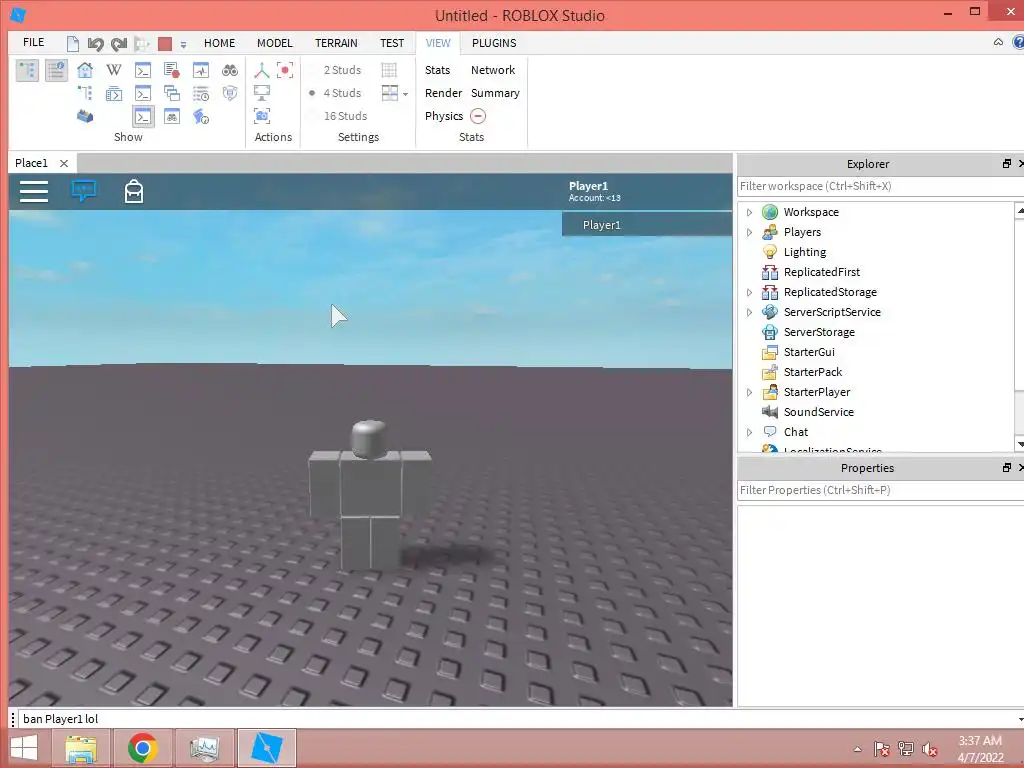Show Physics stats
The image size is (1024, 768).
[444, 116]
